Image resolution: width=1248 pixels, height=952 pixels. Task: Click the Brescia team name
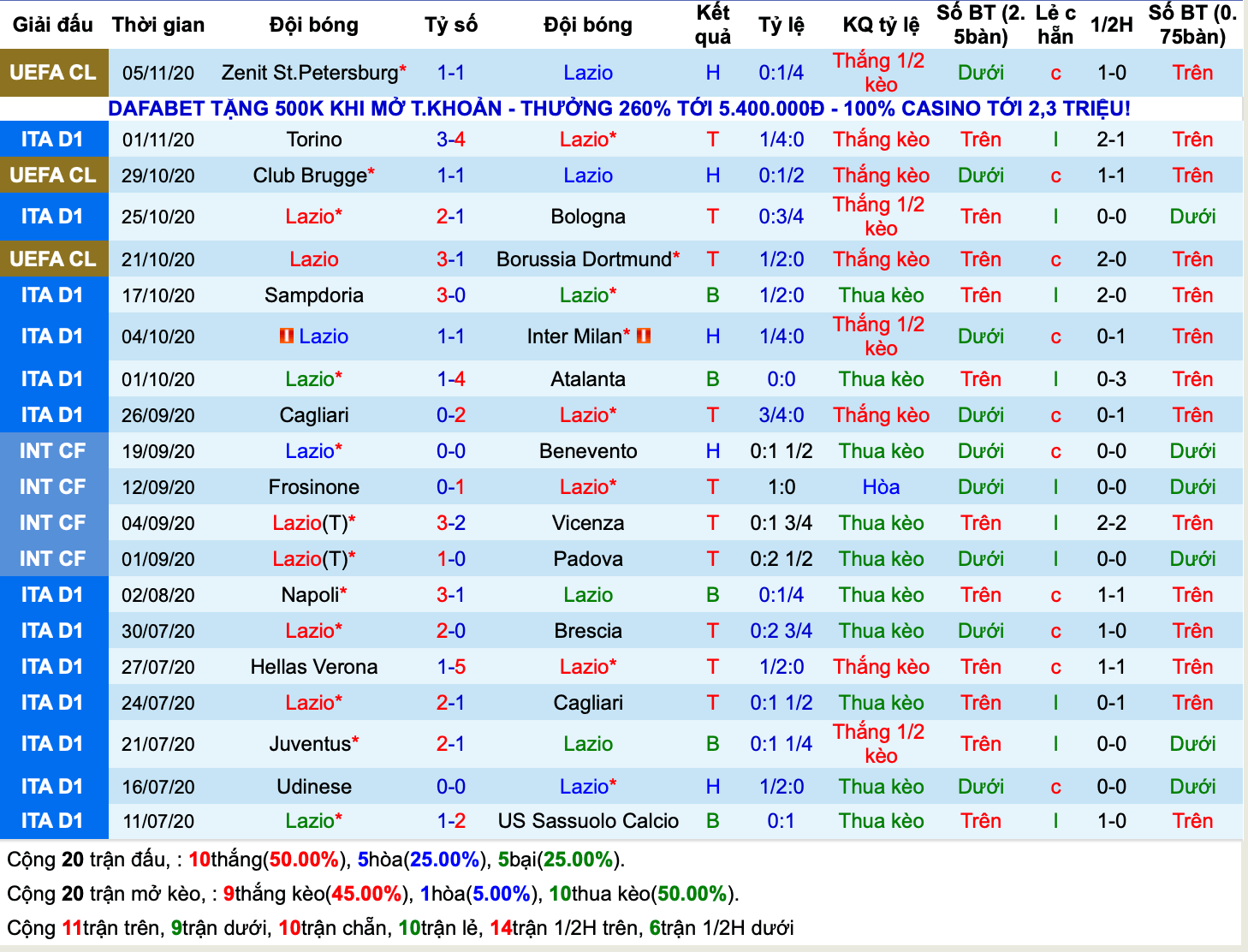point(588,631)
